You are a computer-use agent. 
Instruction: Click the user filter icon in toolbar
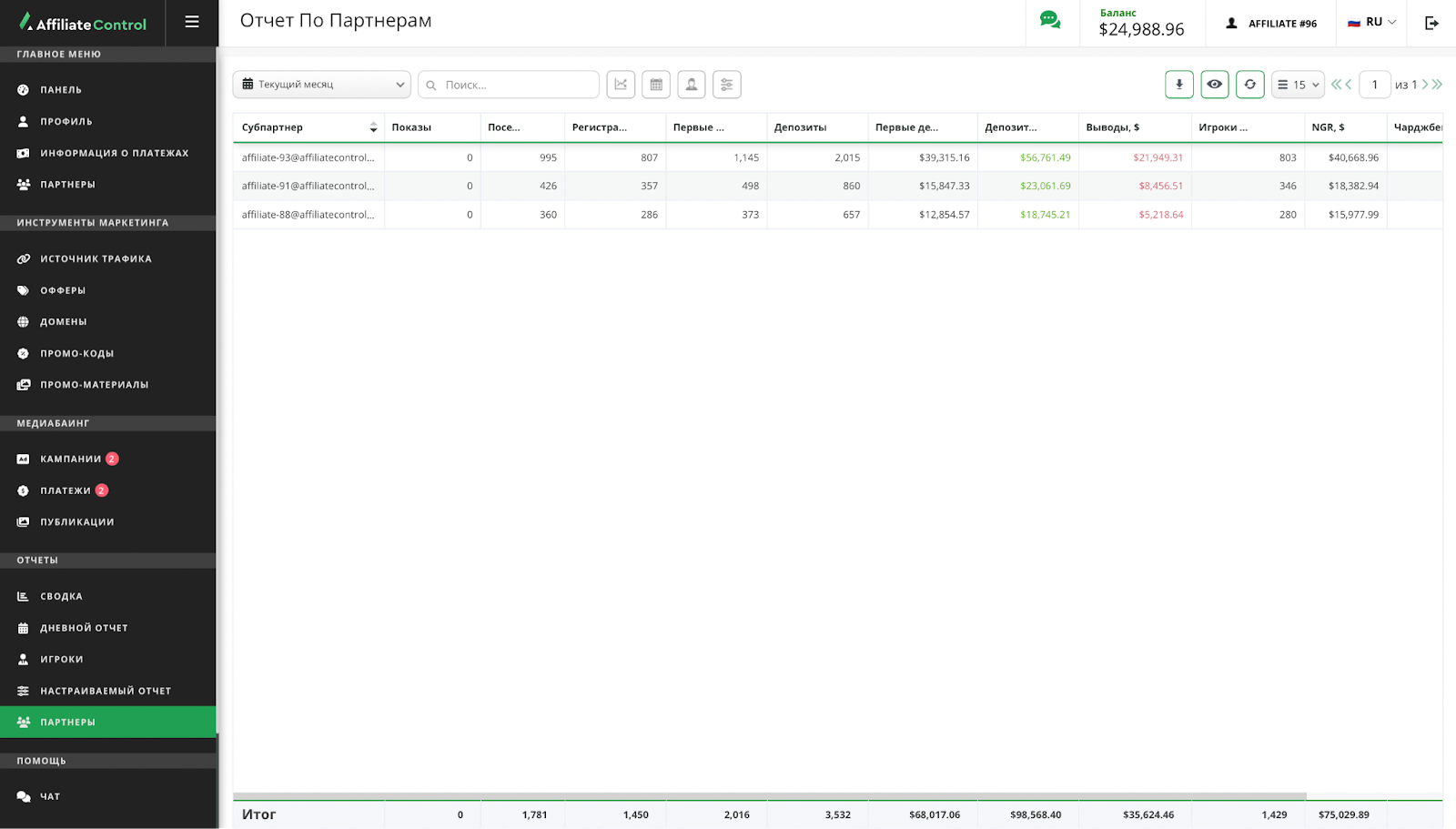click(x=692, y=85)
